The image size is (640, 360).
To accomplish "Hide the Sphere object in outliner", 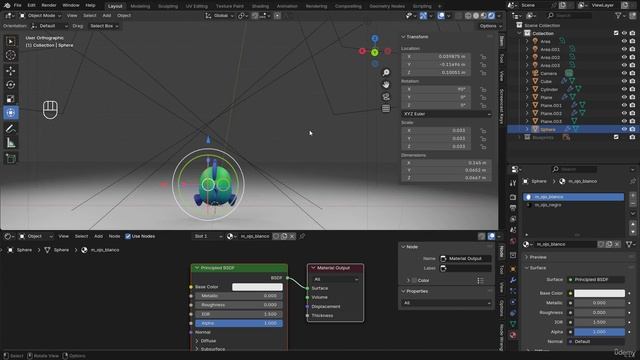I will (x=624, y=129).
